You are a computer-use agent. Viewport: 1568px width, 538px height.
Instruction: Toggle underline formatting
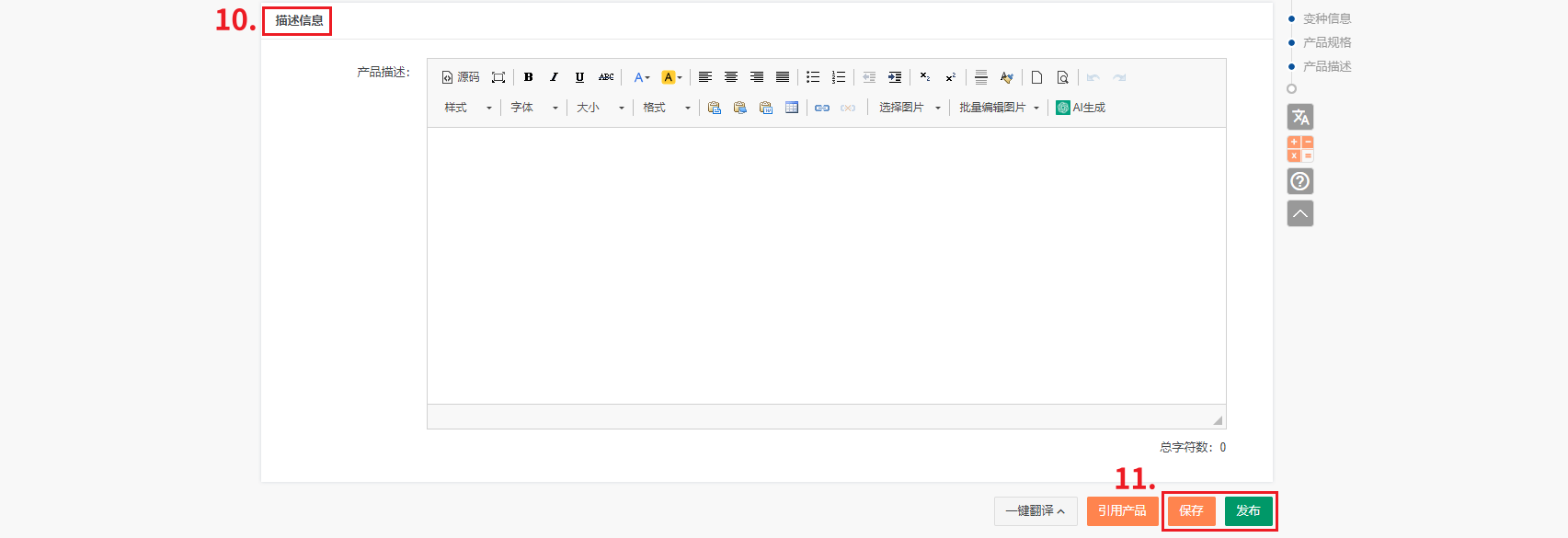click(x=579, y=77)
